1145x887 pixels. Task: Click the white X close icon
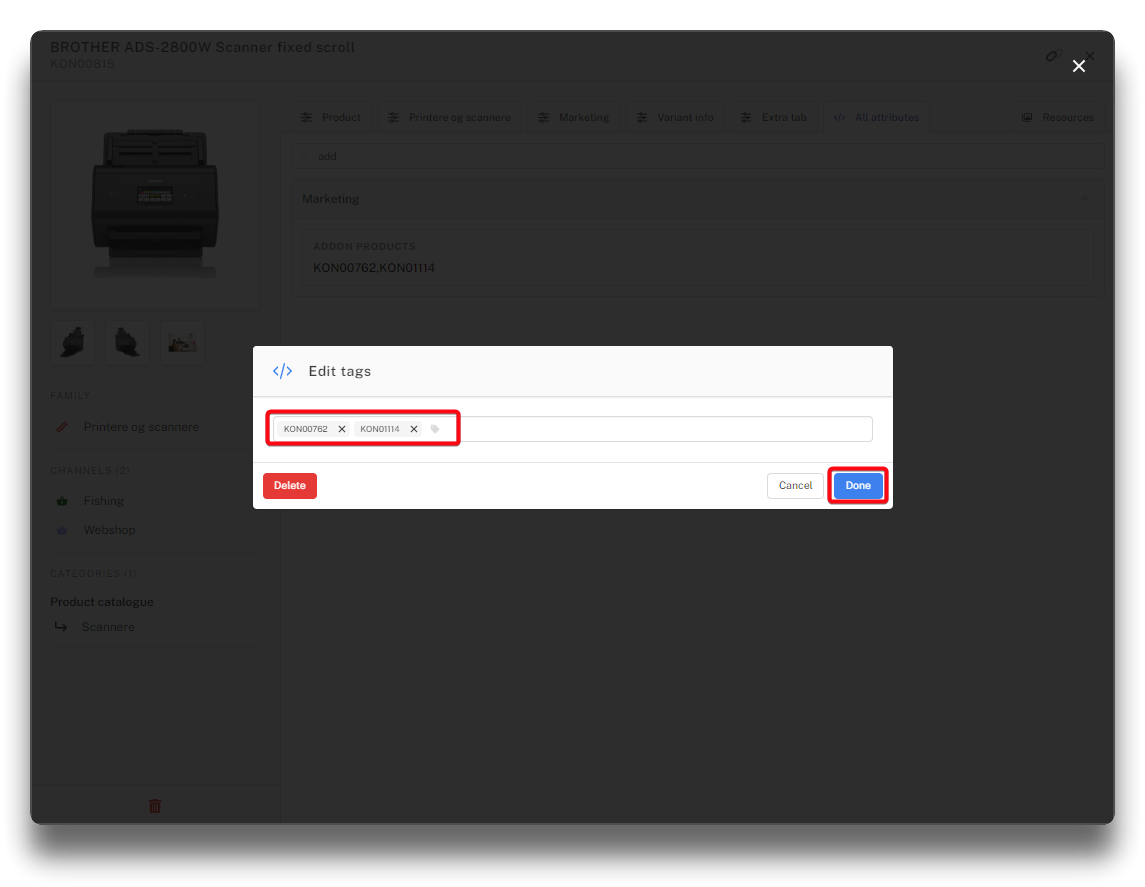point(1078,66)
